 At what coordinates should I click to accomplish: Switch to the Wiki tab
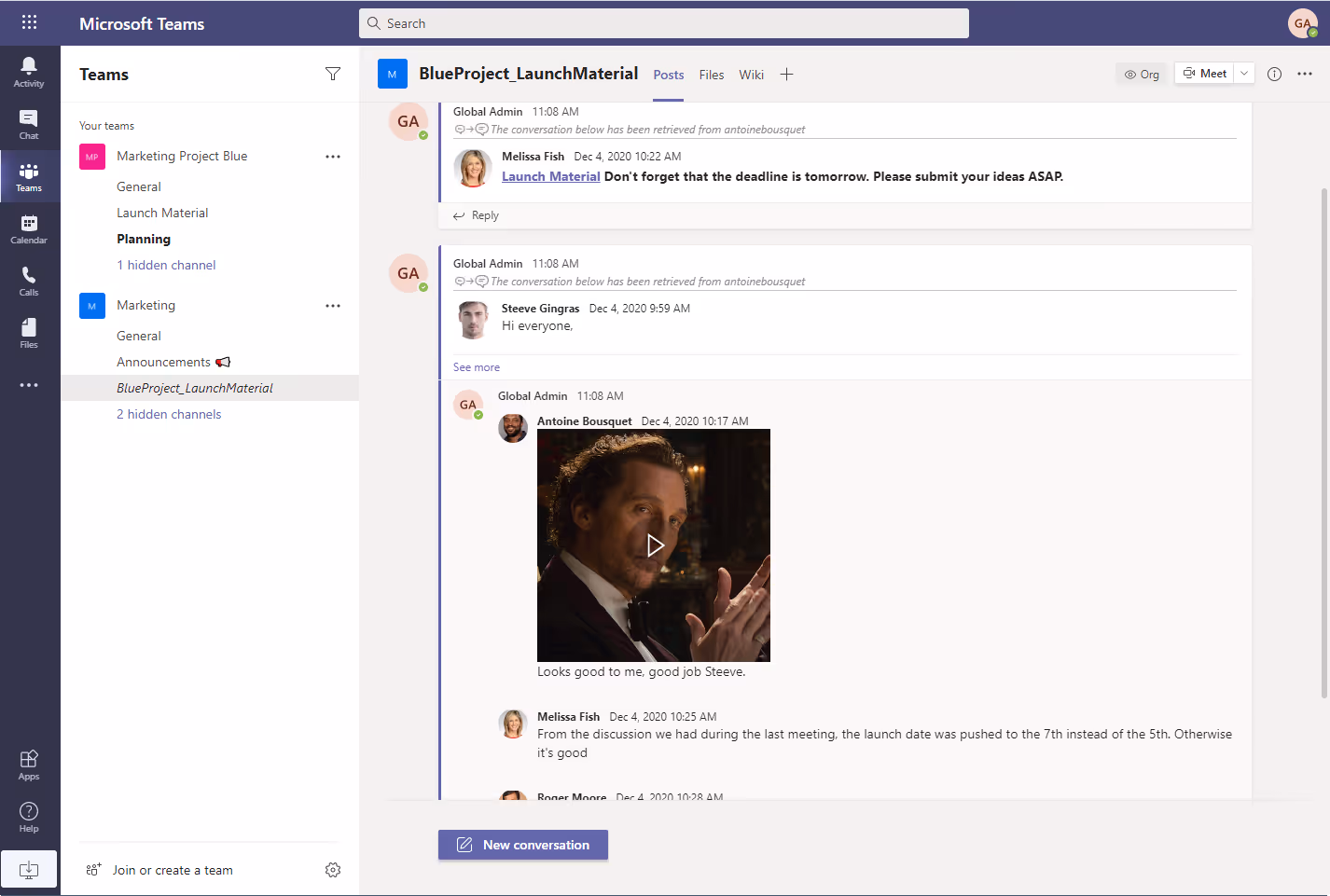click(x=752, y=75)
